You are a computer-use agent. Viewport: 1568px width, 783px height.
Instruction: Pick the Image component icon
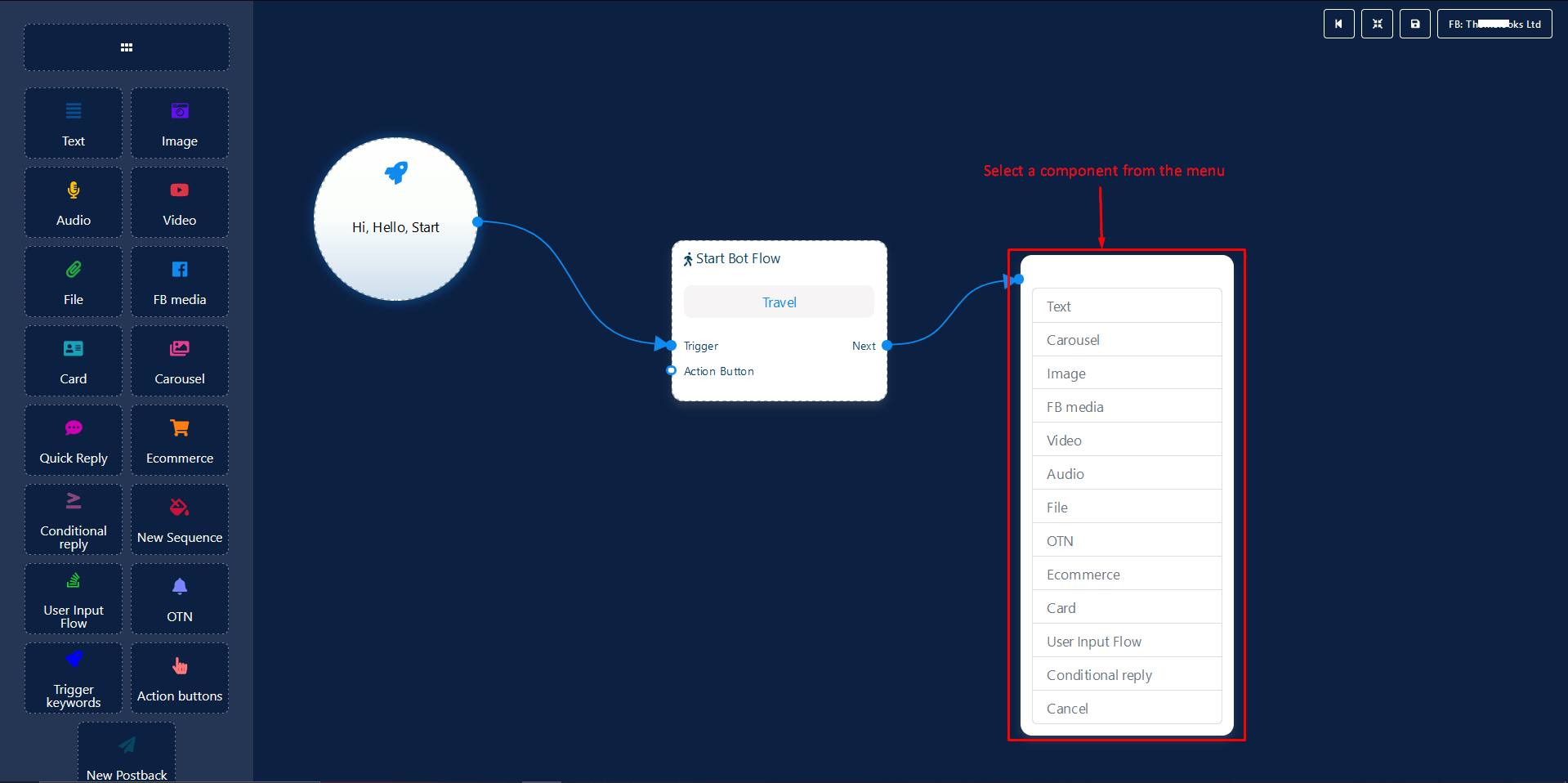pos(180,112)
